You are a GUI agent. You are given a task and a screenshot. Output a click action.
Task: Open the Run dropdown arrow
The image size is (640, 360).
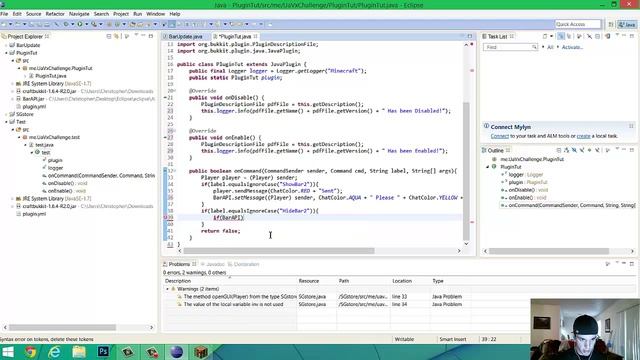(x=87, y=24)
